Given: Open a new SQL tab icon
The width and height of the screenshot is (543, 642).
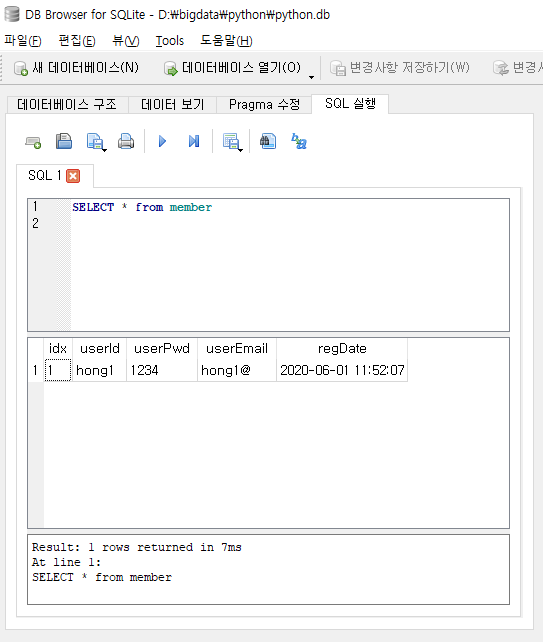Looking at the screenshot, I should (x=33, y=142).
